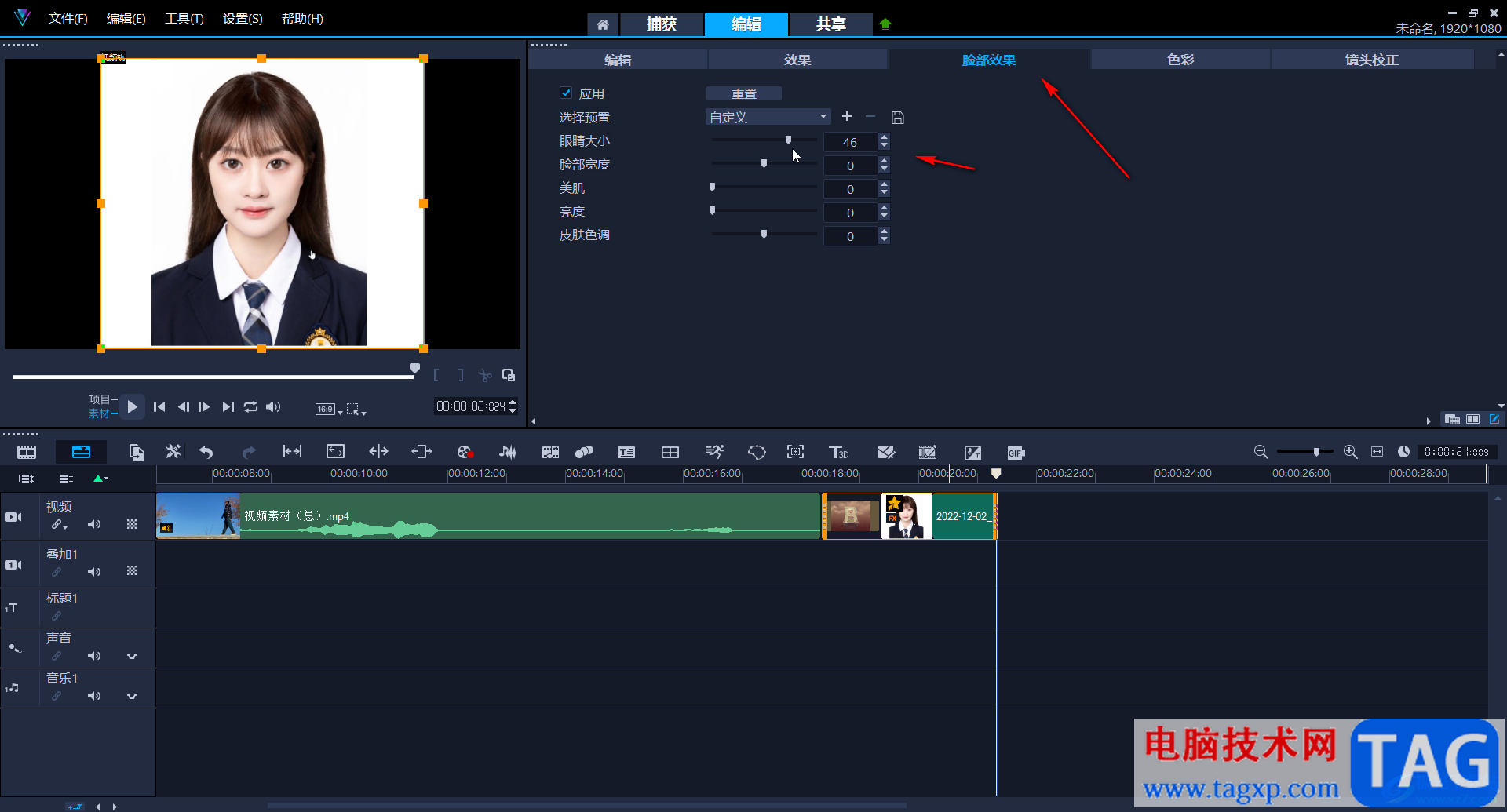
Task: Click the home icon tab
Action: [602, 24]
